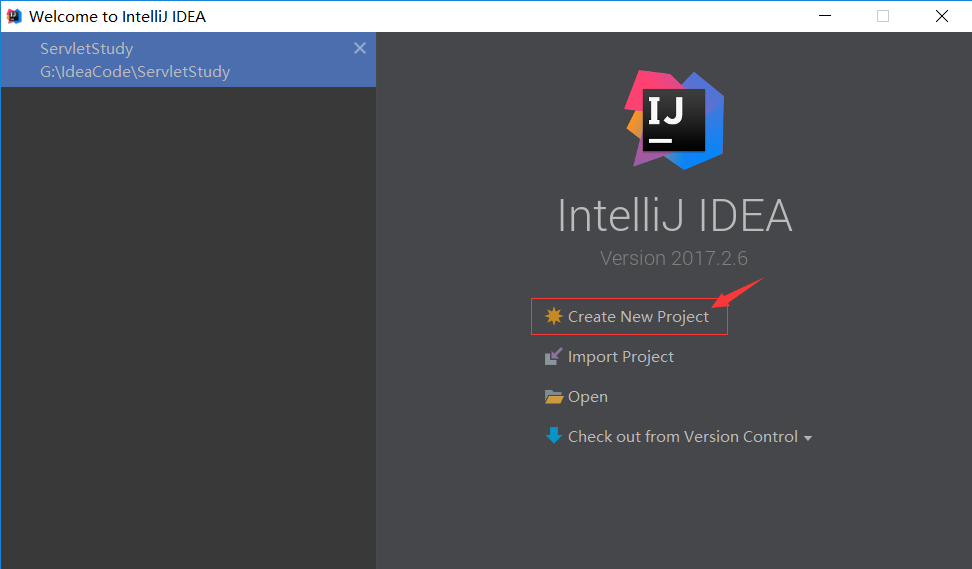Click the IntelliJ IDEA logo

(x=674, y=120)
